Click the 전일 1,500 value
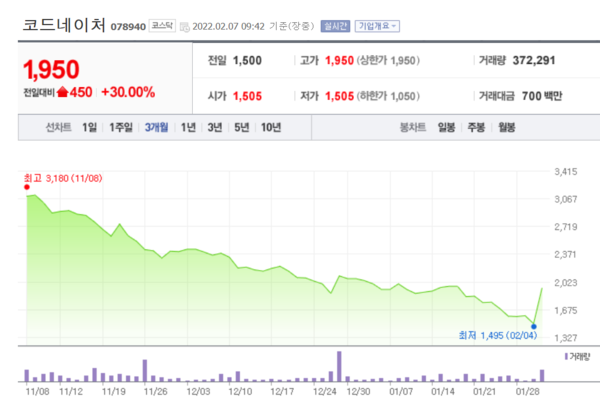Image resolution: width=600 pixels, height=409 pixels. [x=247, y=60]
